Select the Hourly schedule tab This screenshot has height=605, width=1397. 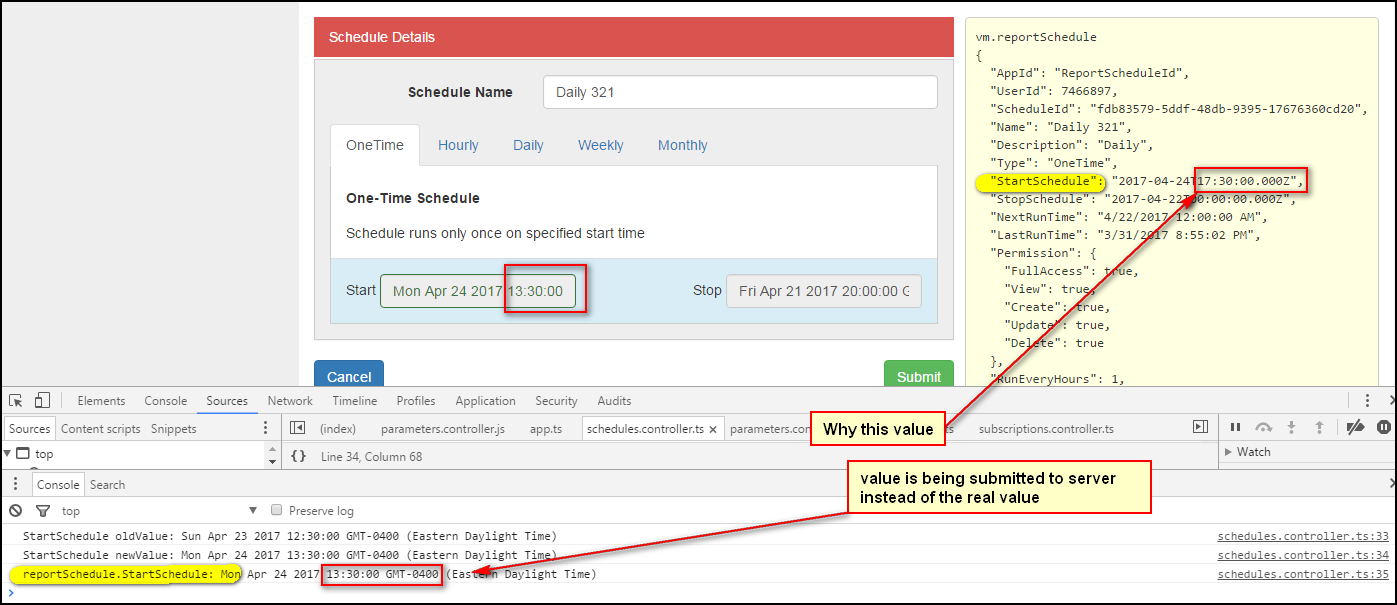coord(458,145)
